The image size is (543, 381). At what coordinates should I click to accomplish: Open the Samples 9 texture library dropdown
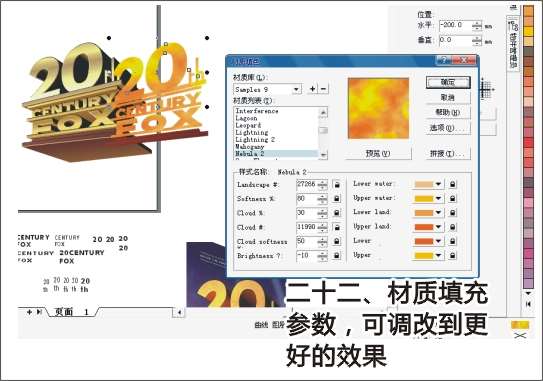coord(296,89)
